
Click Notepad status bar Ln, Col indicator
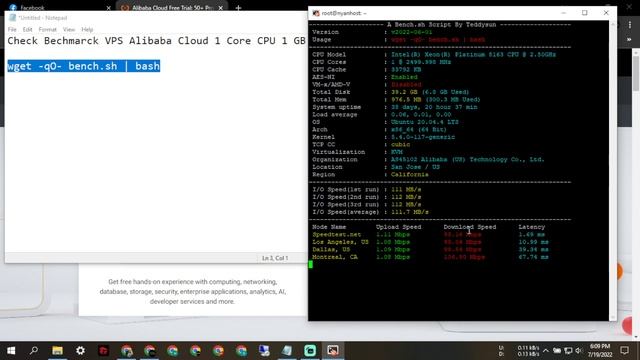click(275, 258)
